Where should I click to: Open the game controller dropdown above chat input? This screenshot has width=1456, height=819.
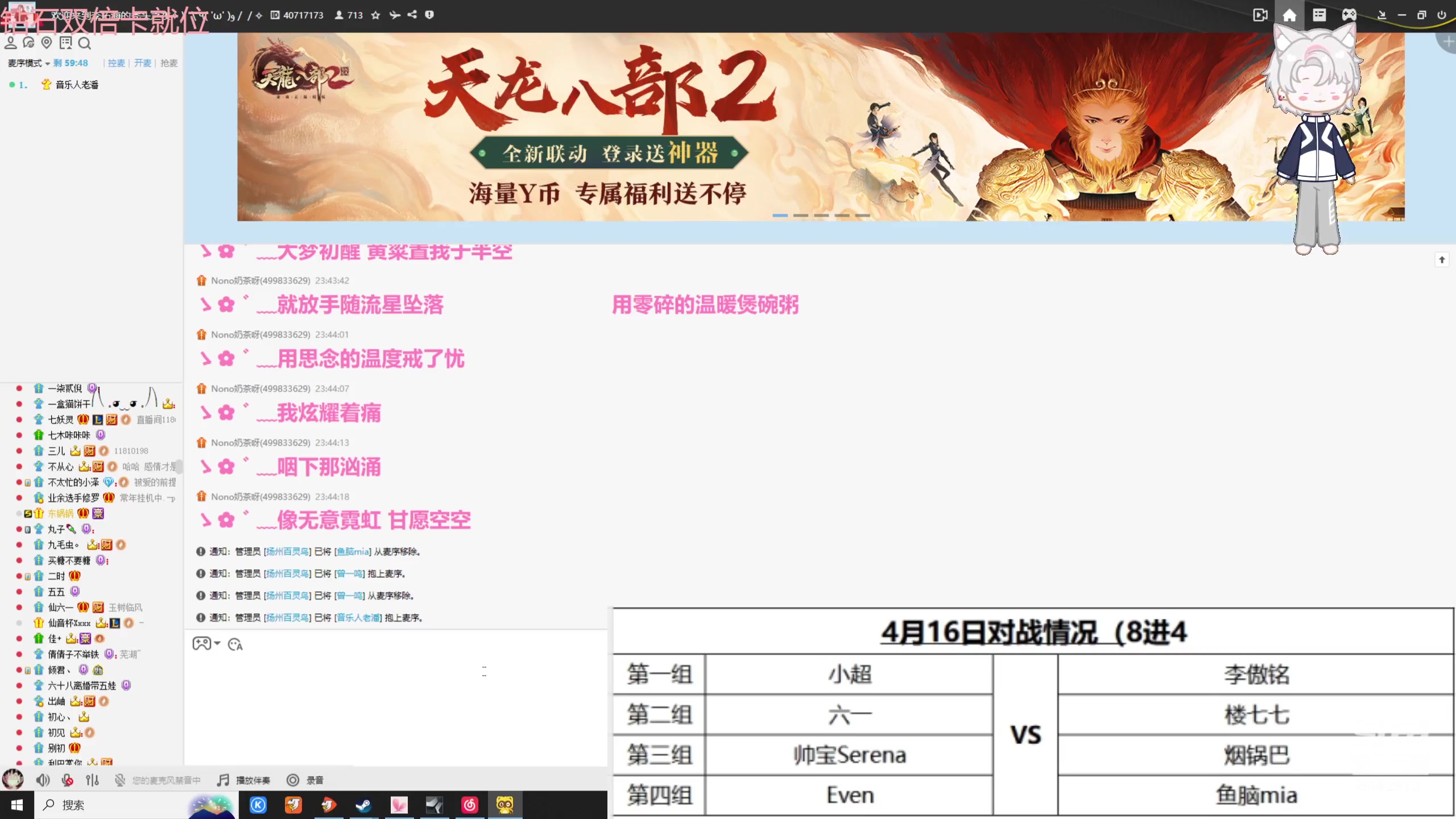(206, 644)
